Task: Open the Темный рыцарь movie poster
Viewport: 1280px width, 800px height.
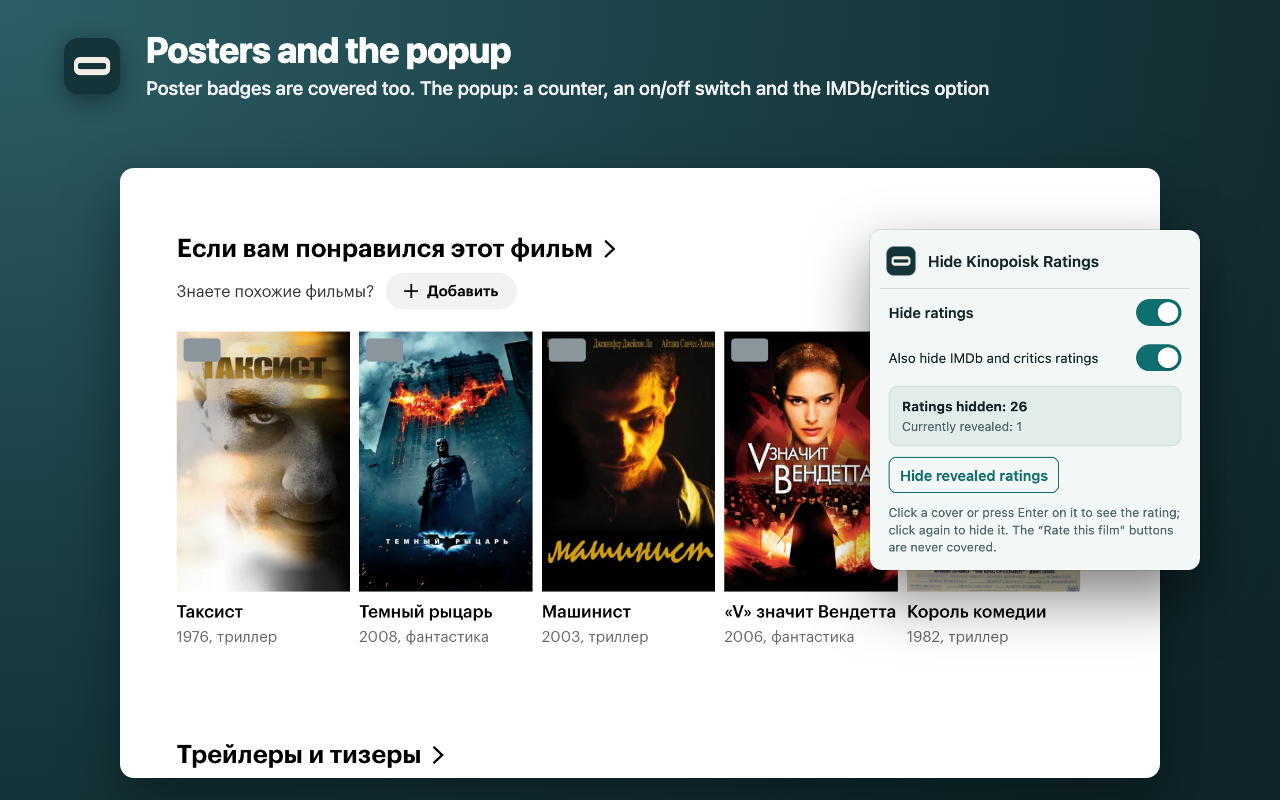Action: [446, 461]
